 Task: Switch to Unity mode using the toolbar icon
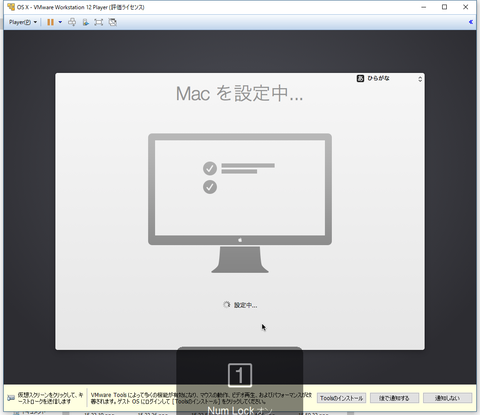[113, 22]
